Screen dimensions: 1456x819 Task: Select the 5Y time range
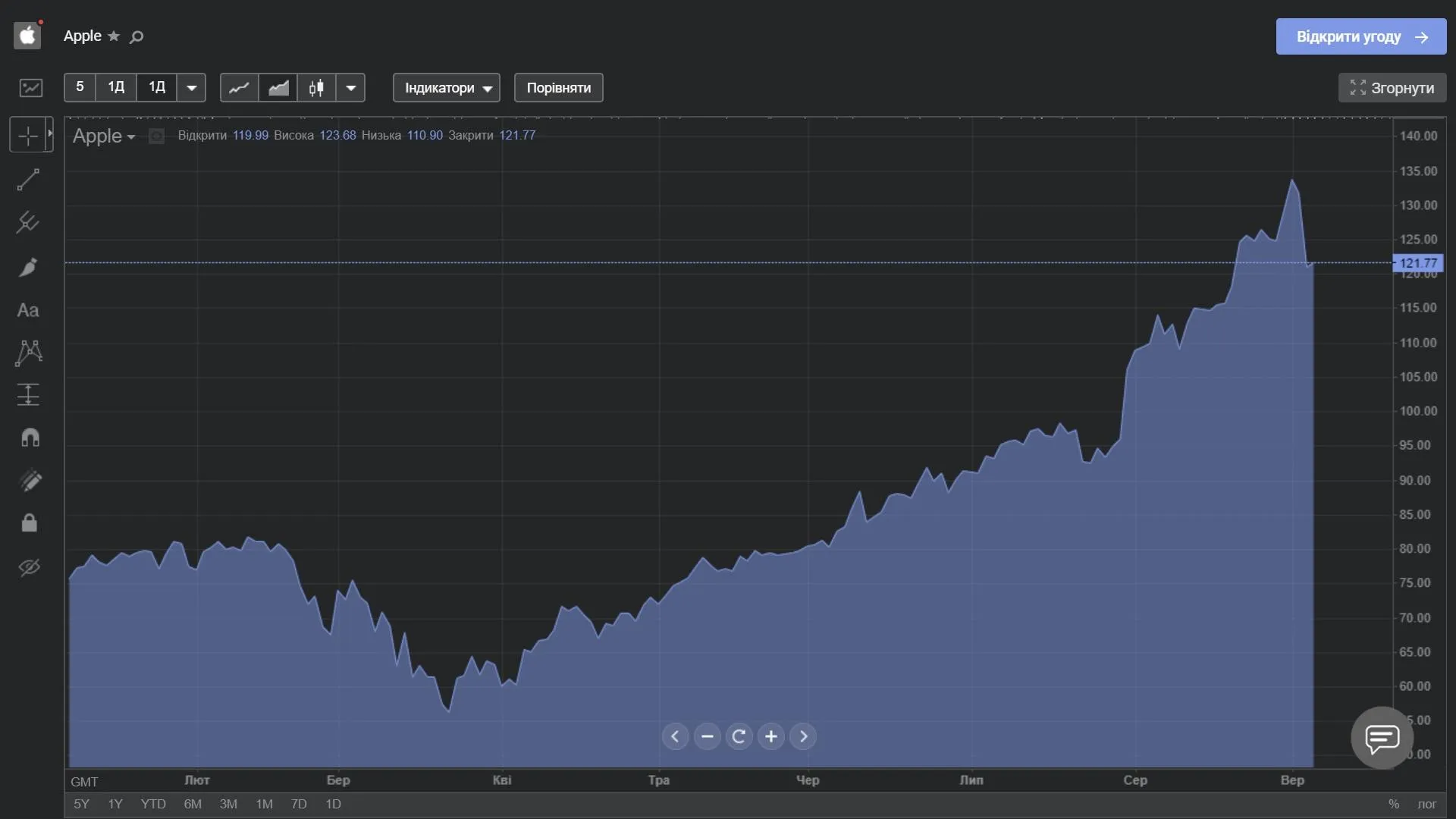(81, 804)
